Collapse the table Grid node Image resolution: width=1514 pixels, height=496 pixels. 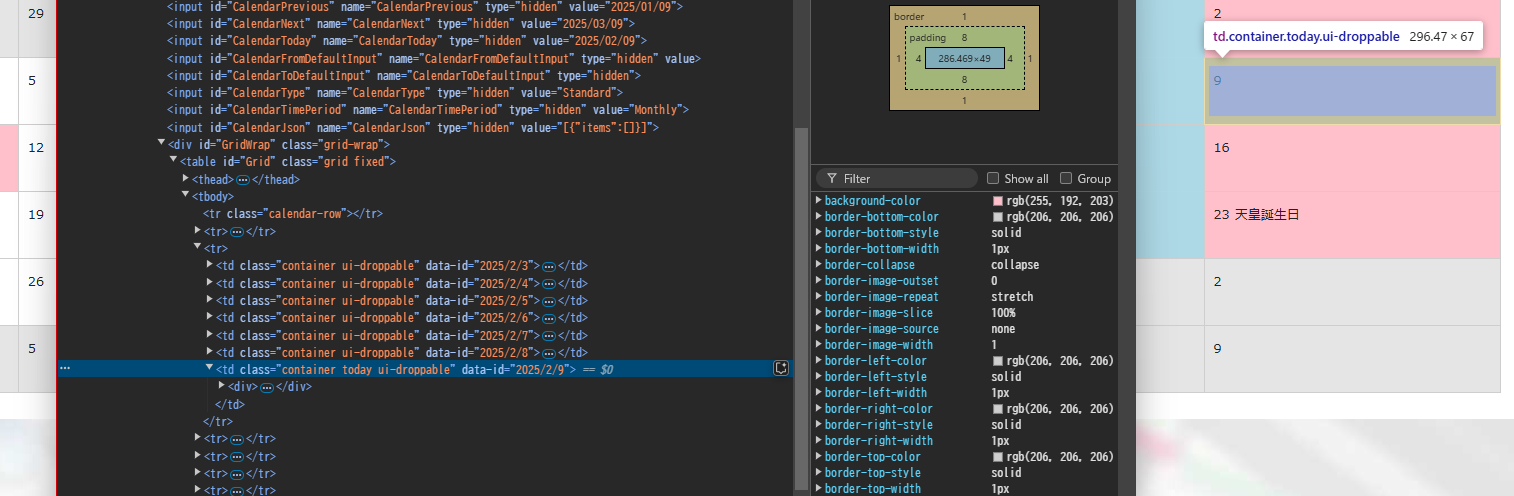[x=174, y=161]
